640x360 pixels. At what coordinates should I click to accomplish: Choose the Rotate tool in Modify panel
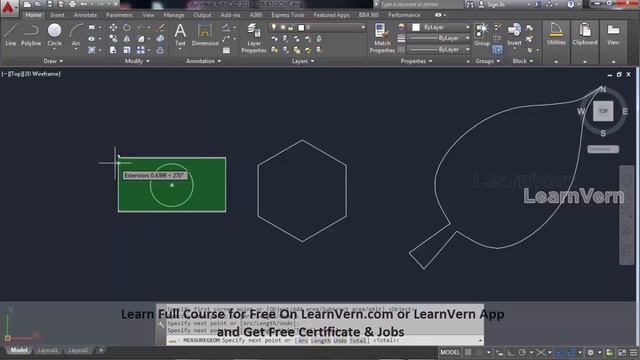(x=127, y=27)
